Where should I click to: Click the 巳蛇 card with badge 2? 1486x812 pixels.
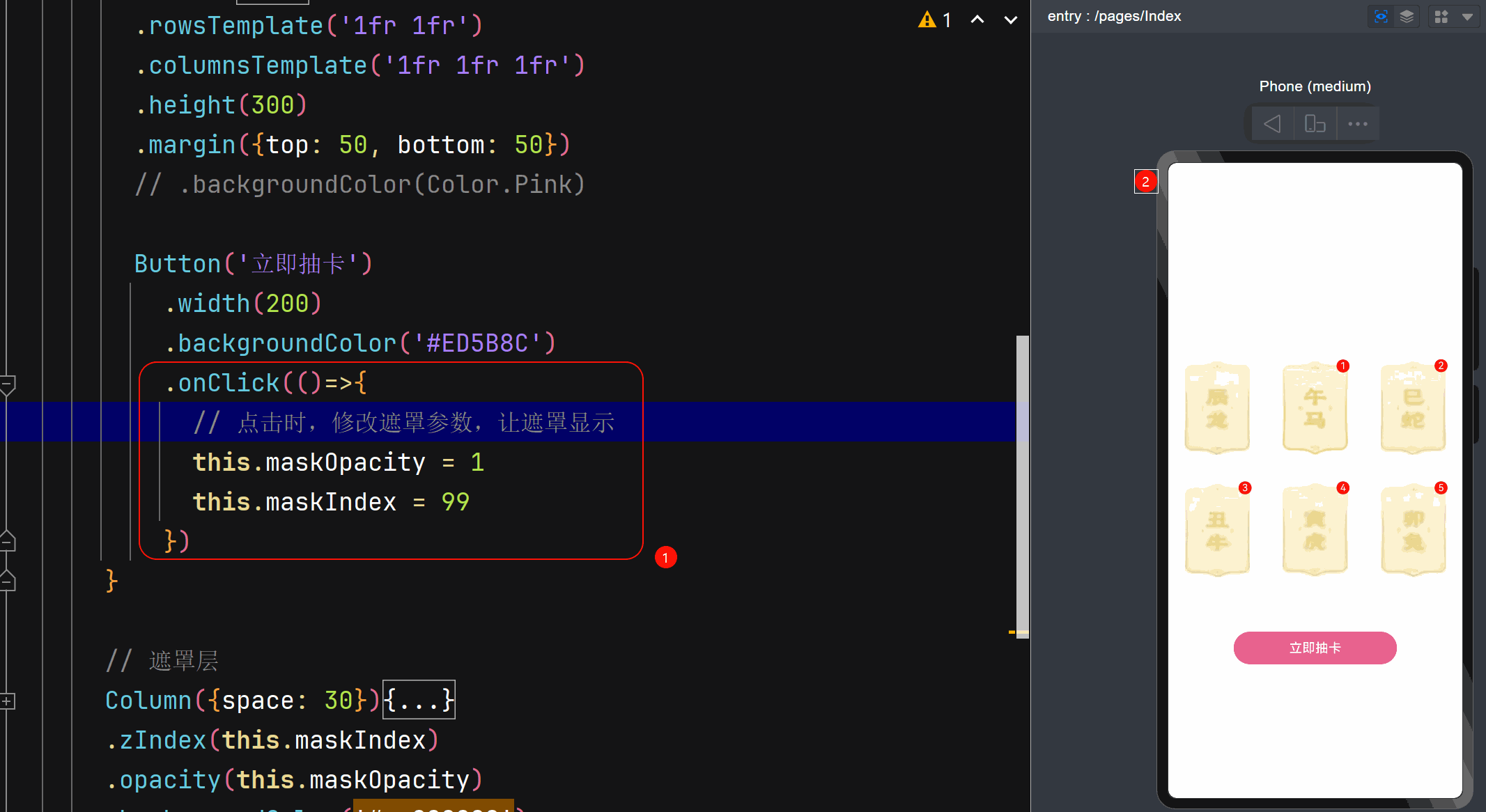1413,407
